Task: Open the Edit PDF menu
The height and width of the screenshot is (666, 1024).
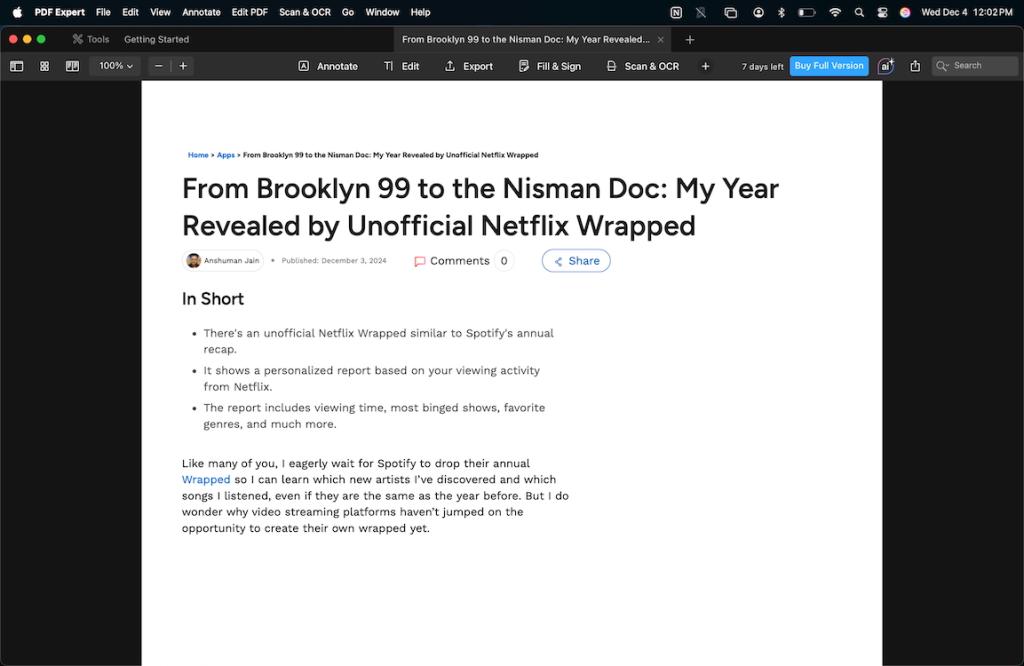Action: point(249,12)
